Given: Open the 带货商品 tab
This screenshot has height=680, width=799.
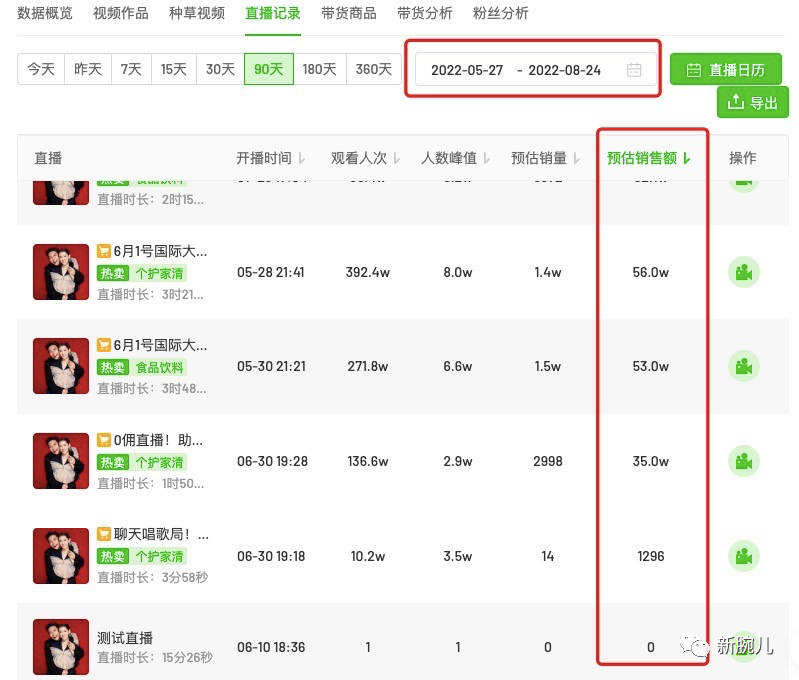Looking at the screenshot, I should point(349,13).
